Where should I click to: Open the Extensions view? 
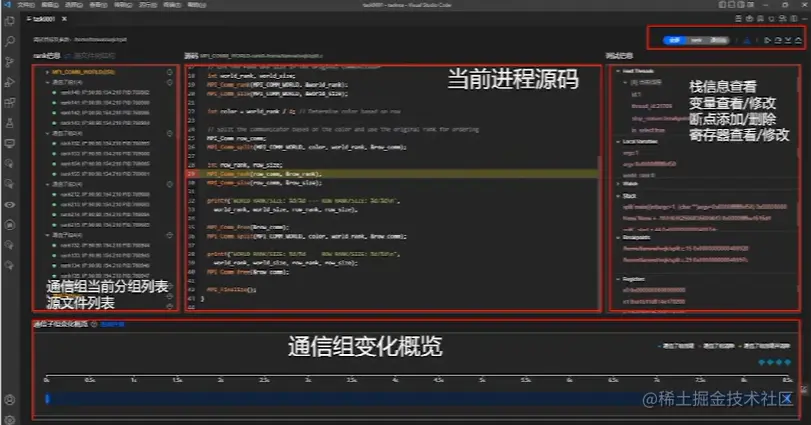click(x=9, y=102)
